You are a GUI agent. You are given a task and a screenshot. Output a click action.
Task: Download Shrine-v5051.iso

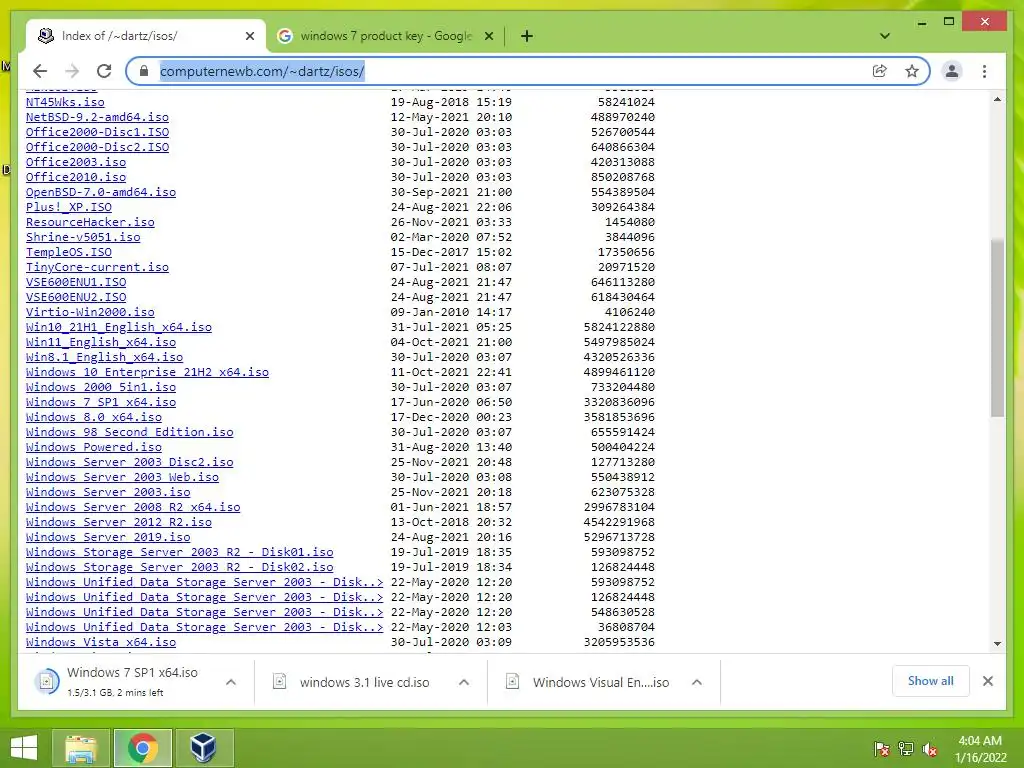pyautogui.click(x=83, y=237)
